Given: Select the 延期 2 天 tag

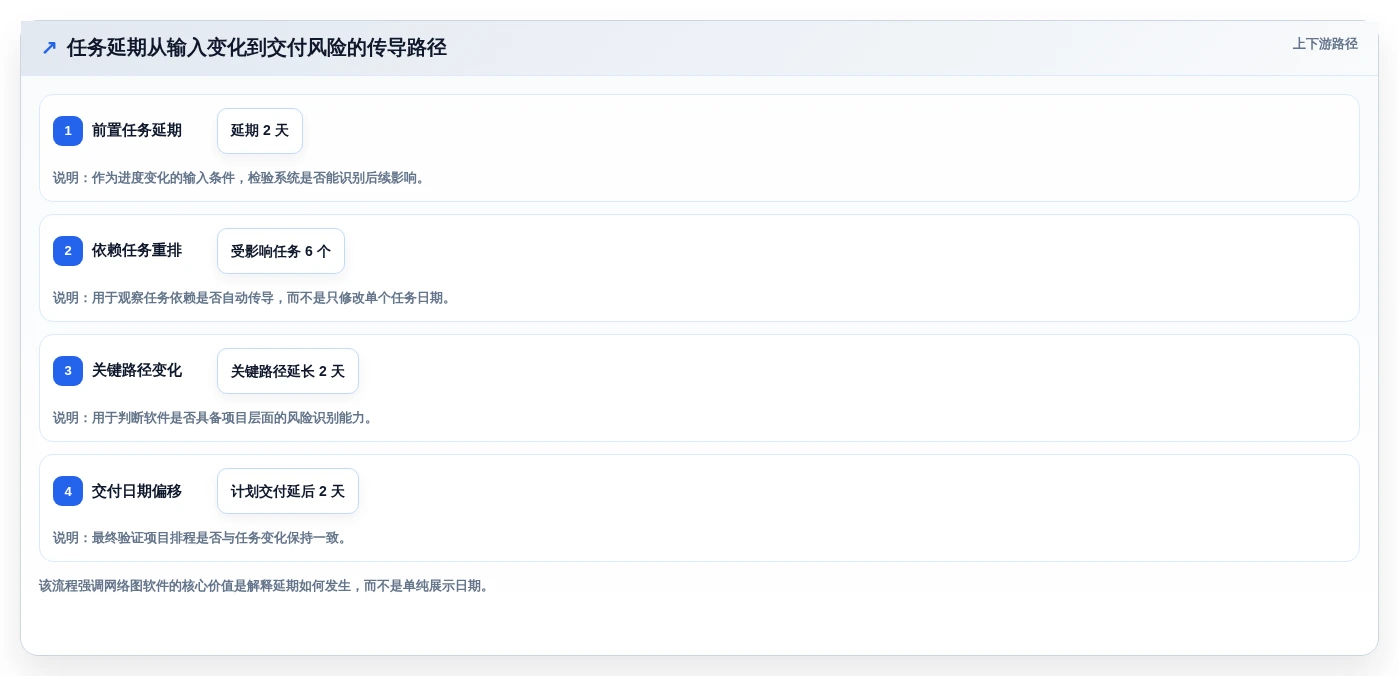Looking at the screenshot, I should [260, 131].
